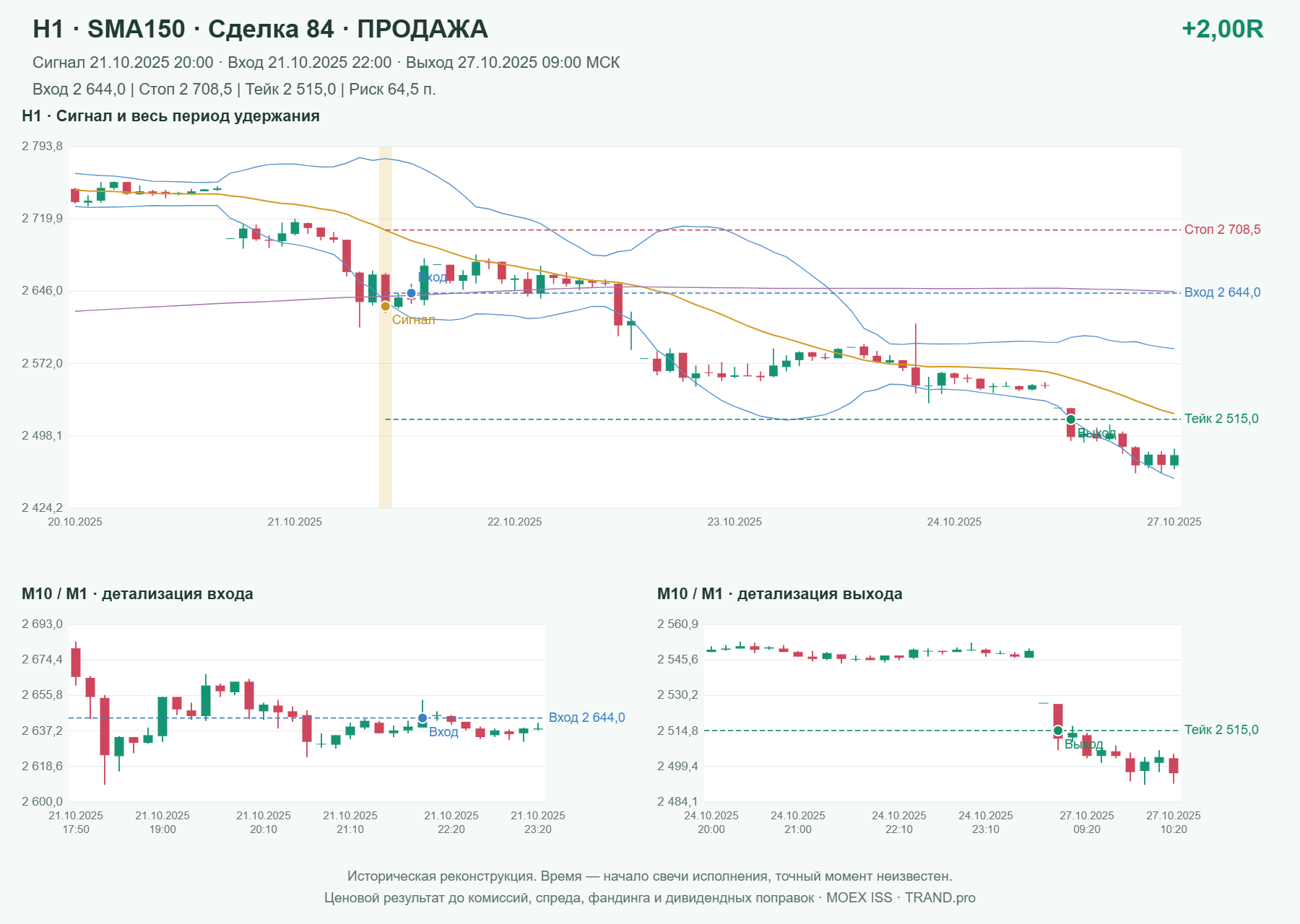Click entry chart y-axis value 2 637,2
The width and height of the screenshot is (1300, 924).
42,731
